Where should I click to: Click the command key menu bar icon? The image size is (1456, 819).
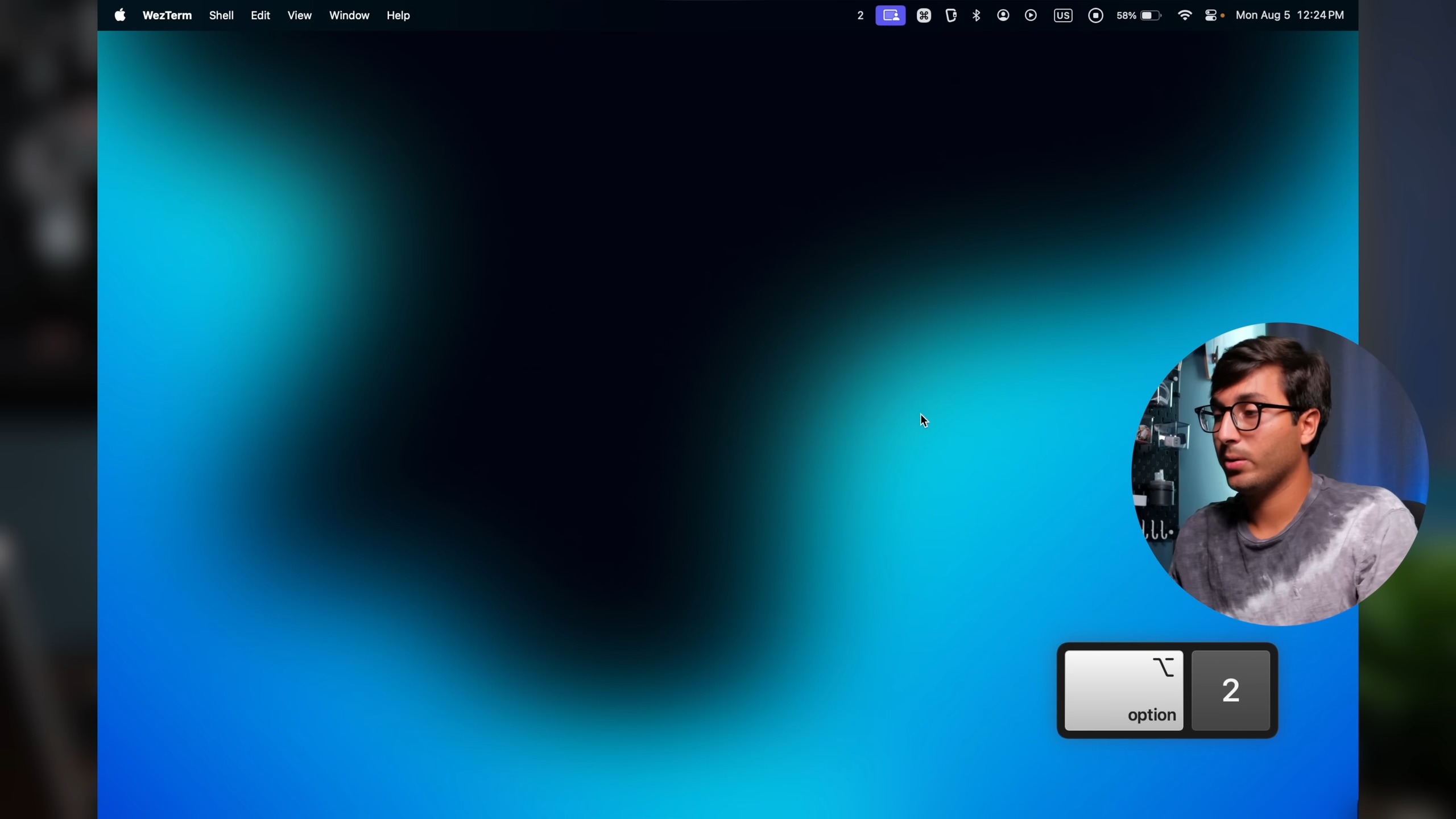(x=924, y=15)
